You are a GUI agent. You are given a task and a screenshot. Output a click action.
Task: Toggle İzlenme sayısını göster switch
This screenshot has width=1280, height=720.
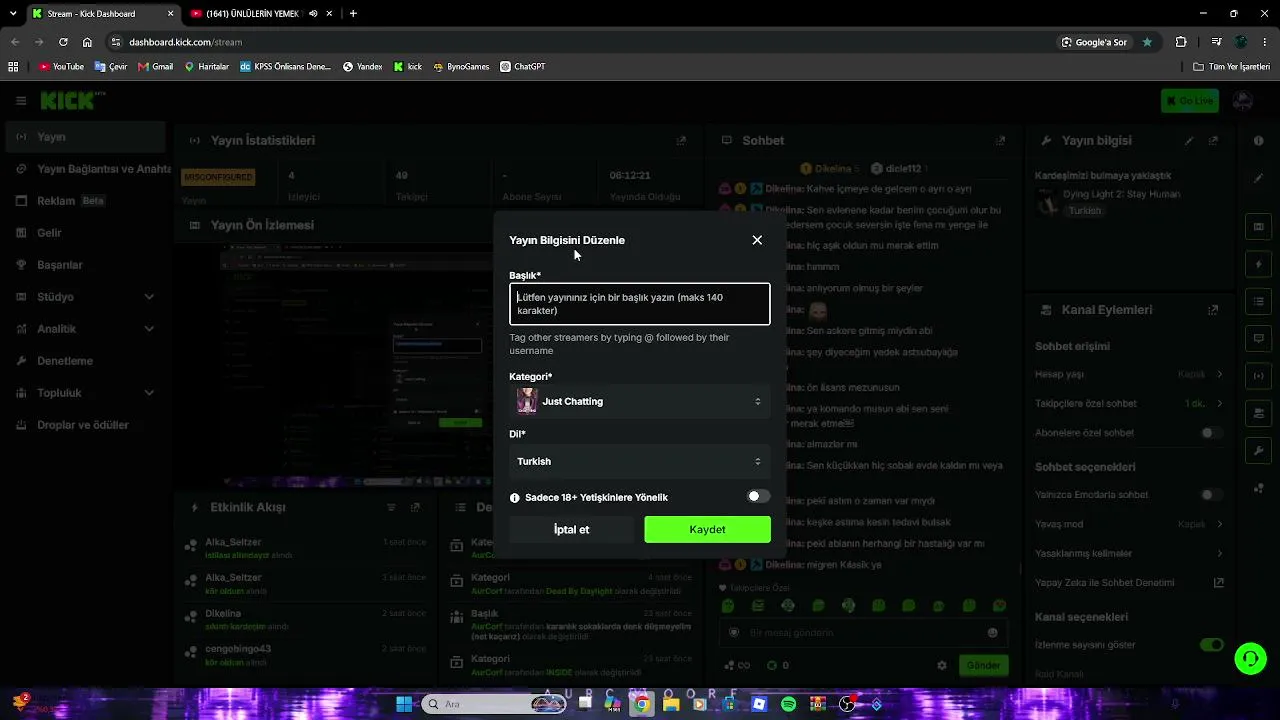(1211, 645)
